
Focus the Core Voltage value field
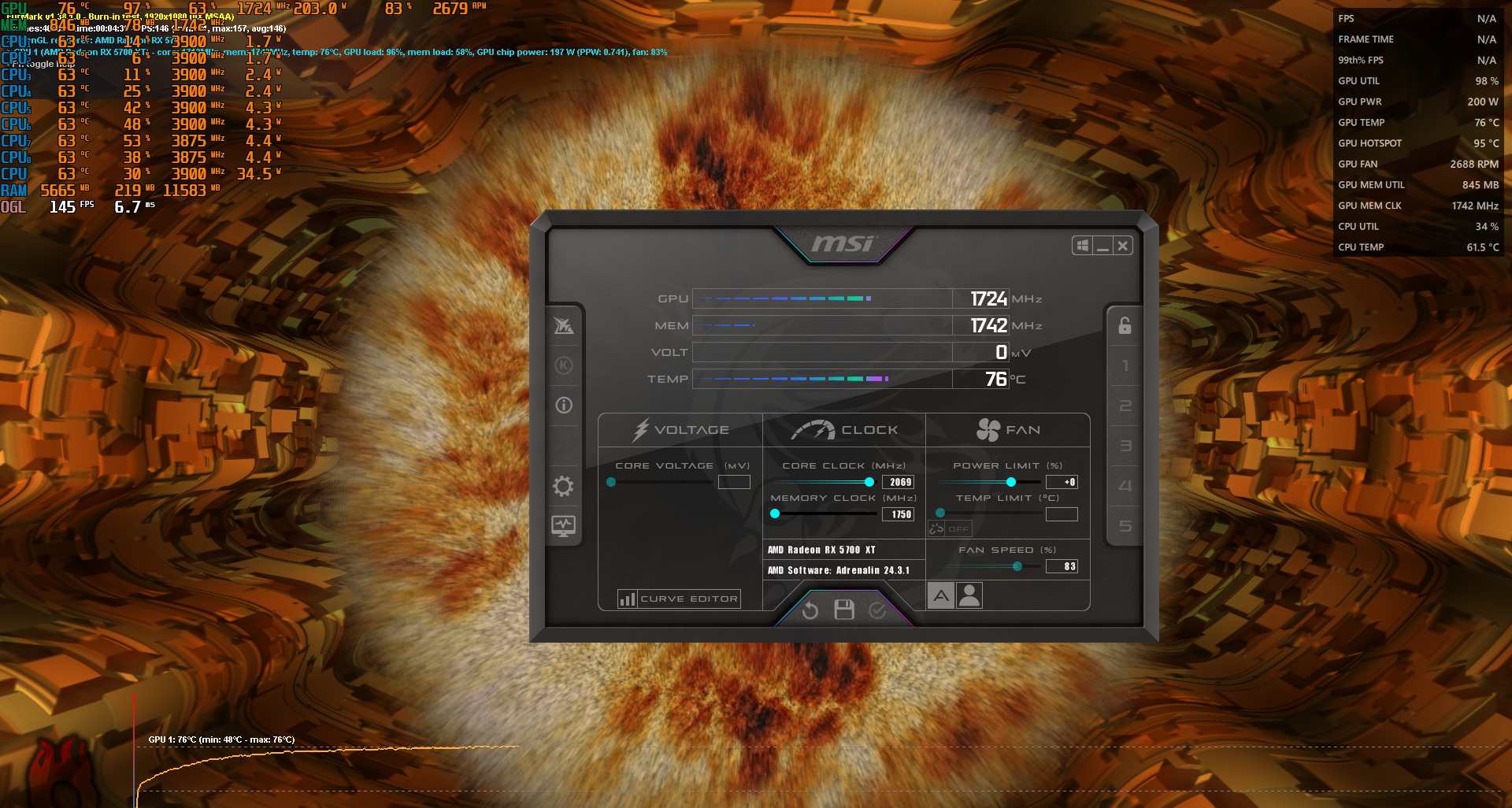click(x=734, y=482)
